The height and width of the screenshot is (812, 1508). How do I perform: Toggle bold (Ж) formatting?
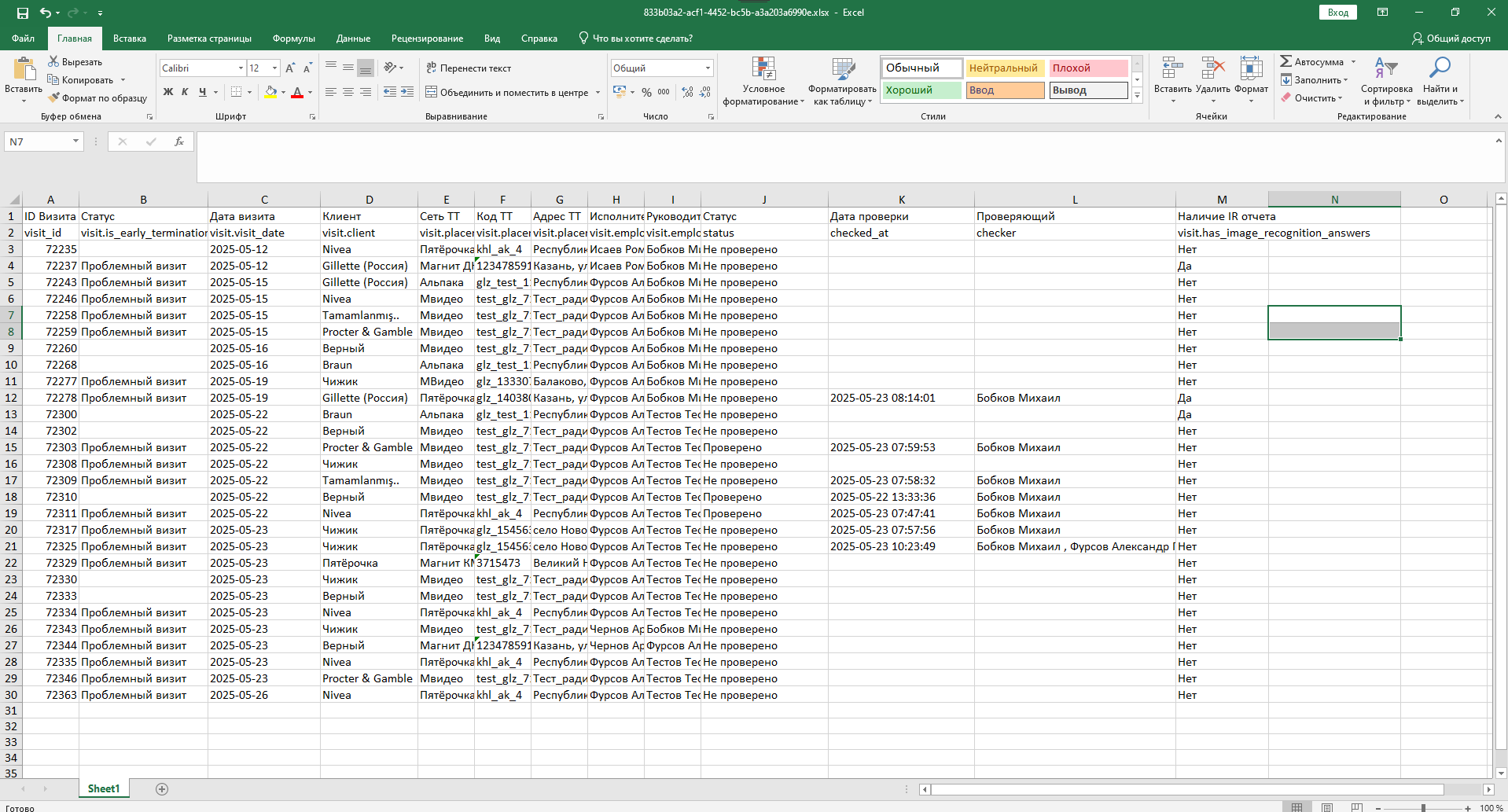[x=167, y=92]
